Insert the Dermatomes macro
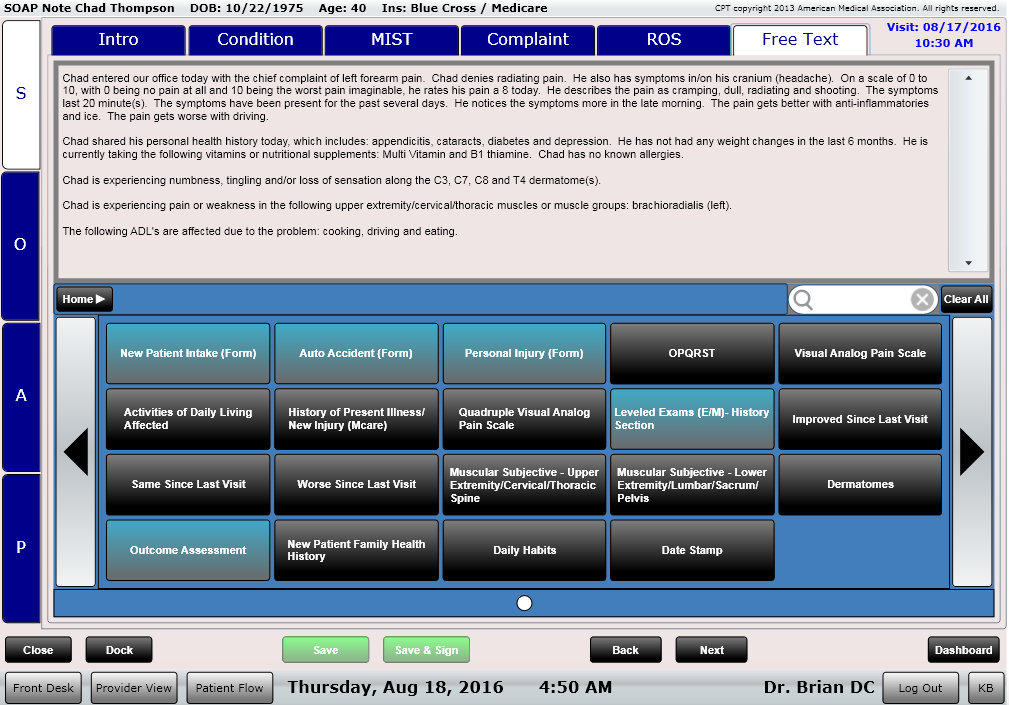1009x705 pixels. click(x=860, y=485)
